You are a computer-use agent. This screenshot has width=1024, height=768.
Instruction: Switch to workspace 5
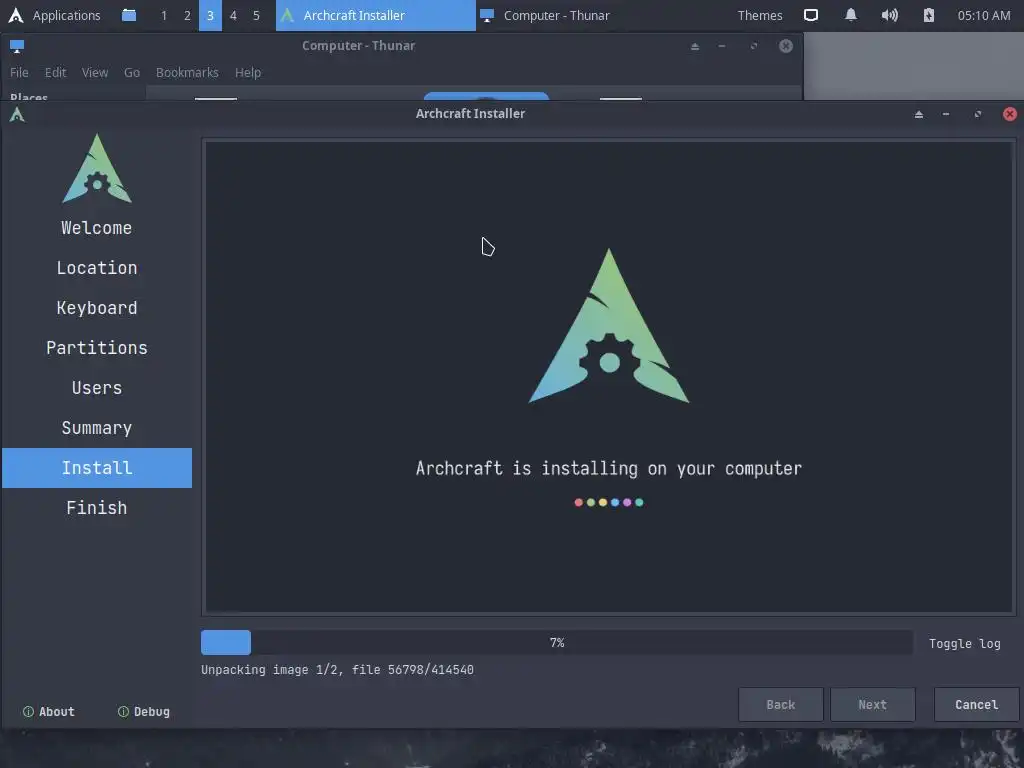(x=256, y=15)
